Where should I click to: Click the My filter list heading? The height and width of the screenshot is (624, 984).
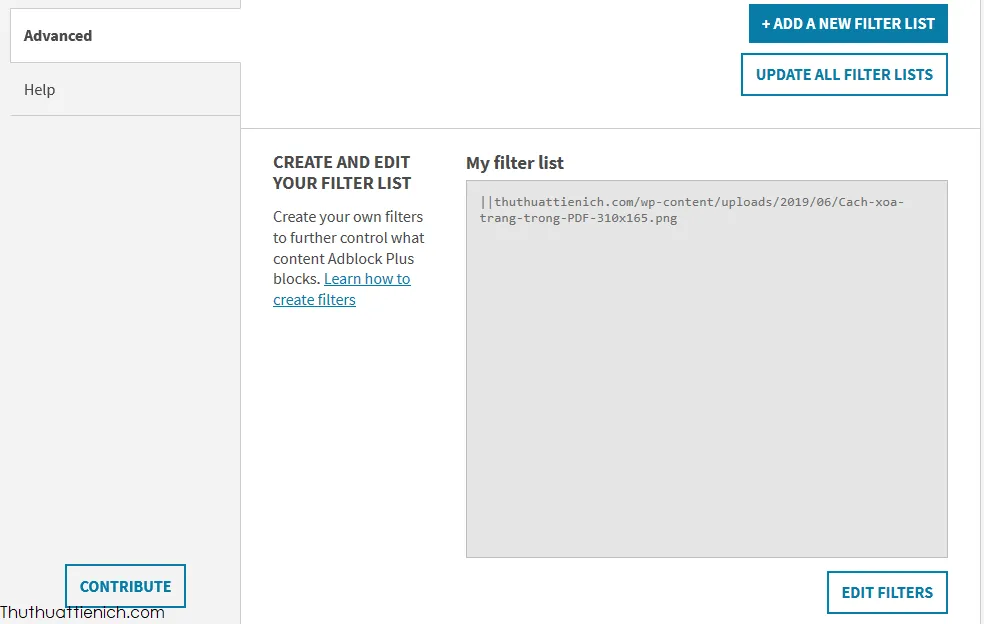tap(515, 163)
